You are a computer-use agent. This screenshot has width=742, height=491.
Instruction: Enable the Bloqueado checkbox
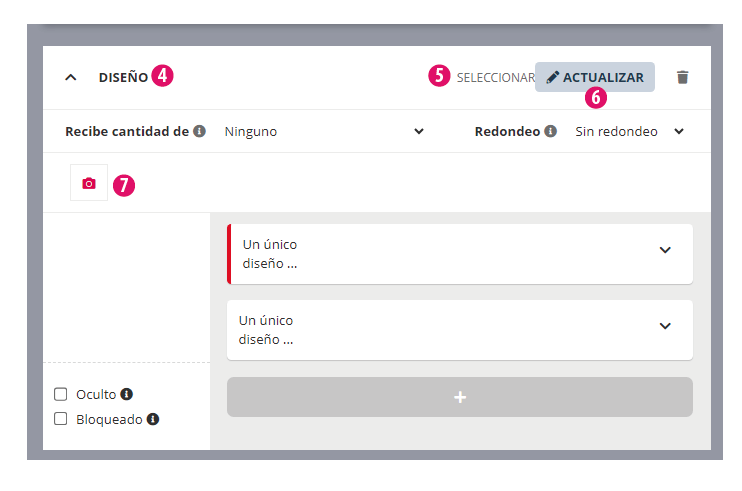61,419
